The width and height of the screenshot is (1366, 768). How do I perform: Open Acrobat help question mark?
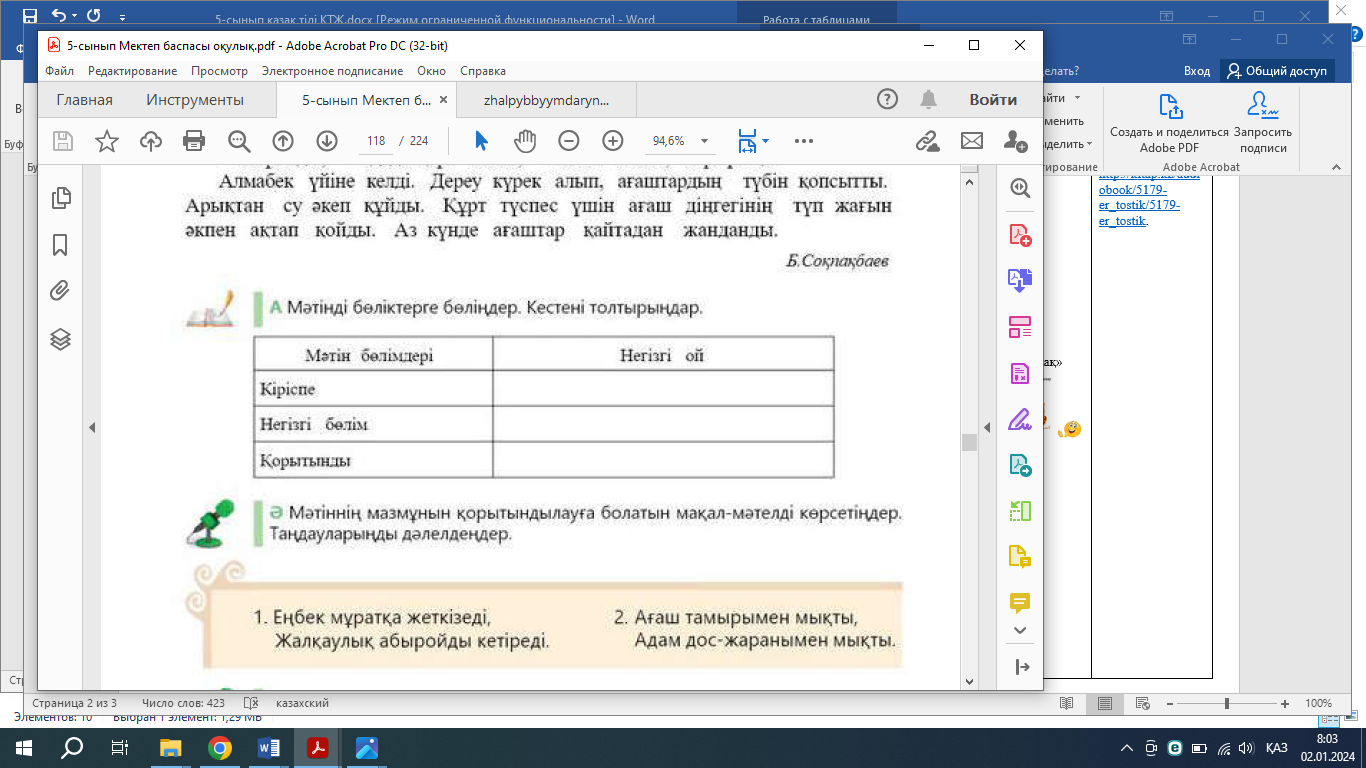pos(887,99)
